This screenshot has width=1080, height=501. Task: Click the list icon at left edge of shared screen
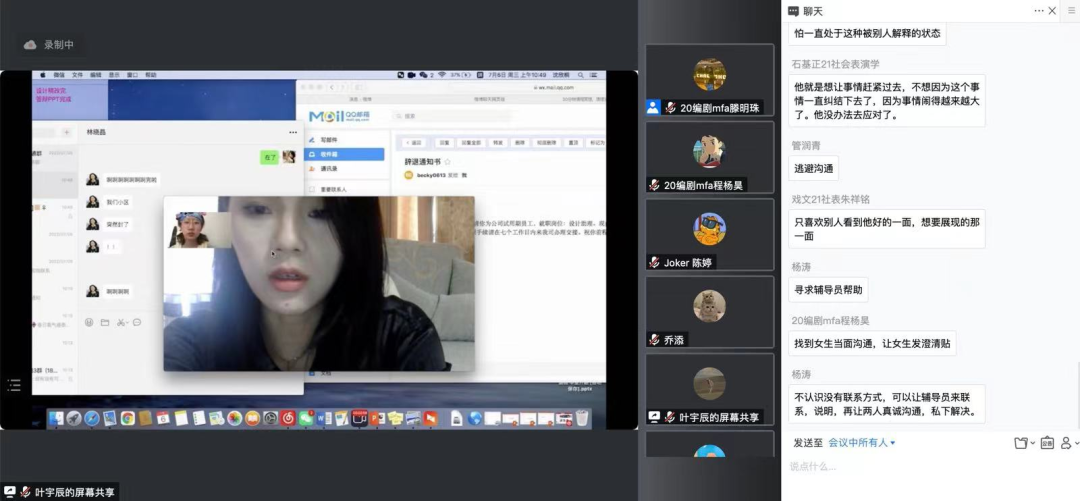(x=14, y=385)
